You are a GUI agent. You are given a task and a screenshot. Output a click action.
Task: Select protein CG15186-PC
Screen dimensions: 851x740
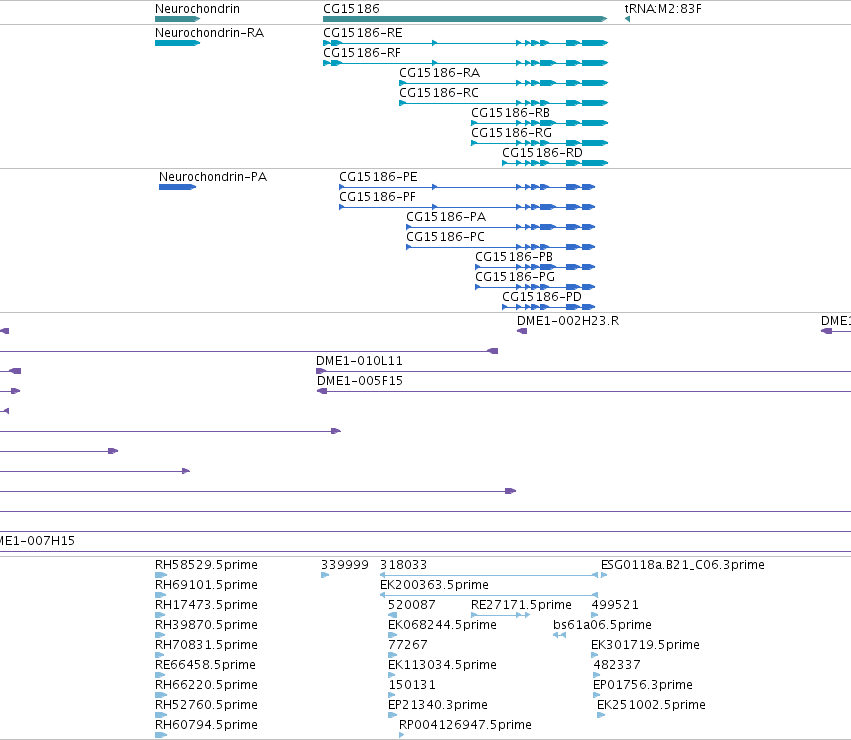tap(446, 237)
